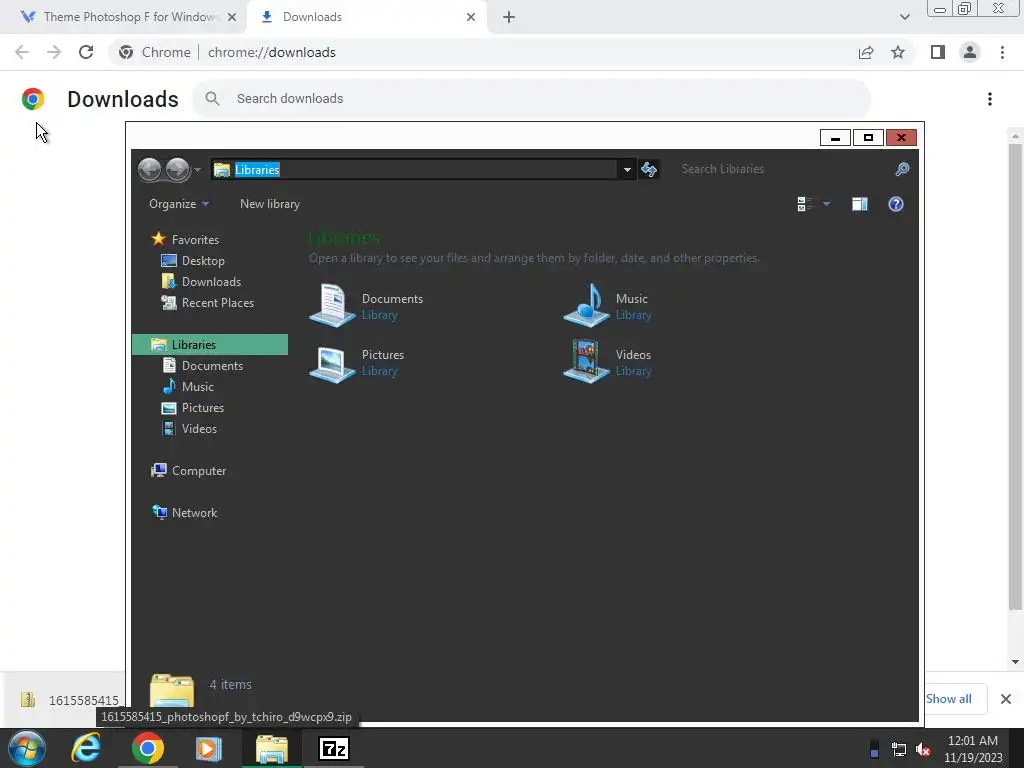Select Network in the navigation pane
Image resolution: width=1024 pixels, height=768 pixels.
(194, 513)
